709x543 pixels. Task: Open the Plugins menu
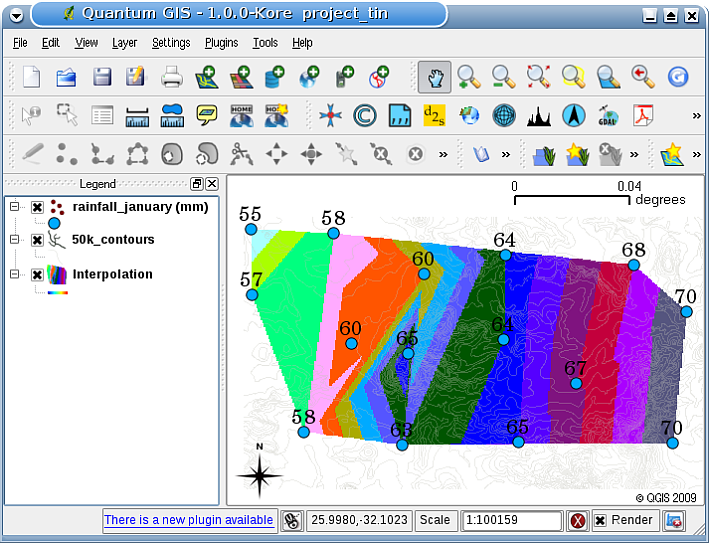(x=221, y=43)
